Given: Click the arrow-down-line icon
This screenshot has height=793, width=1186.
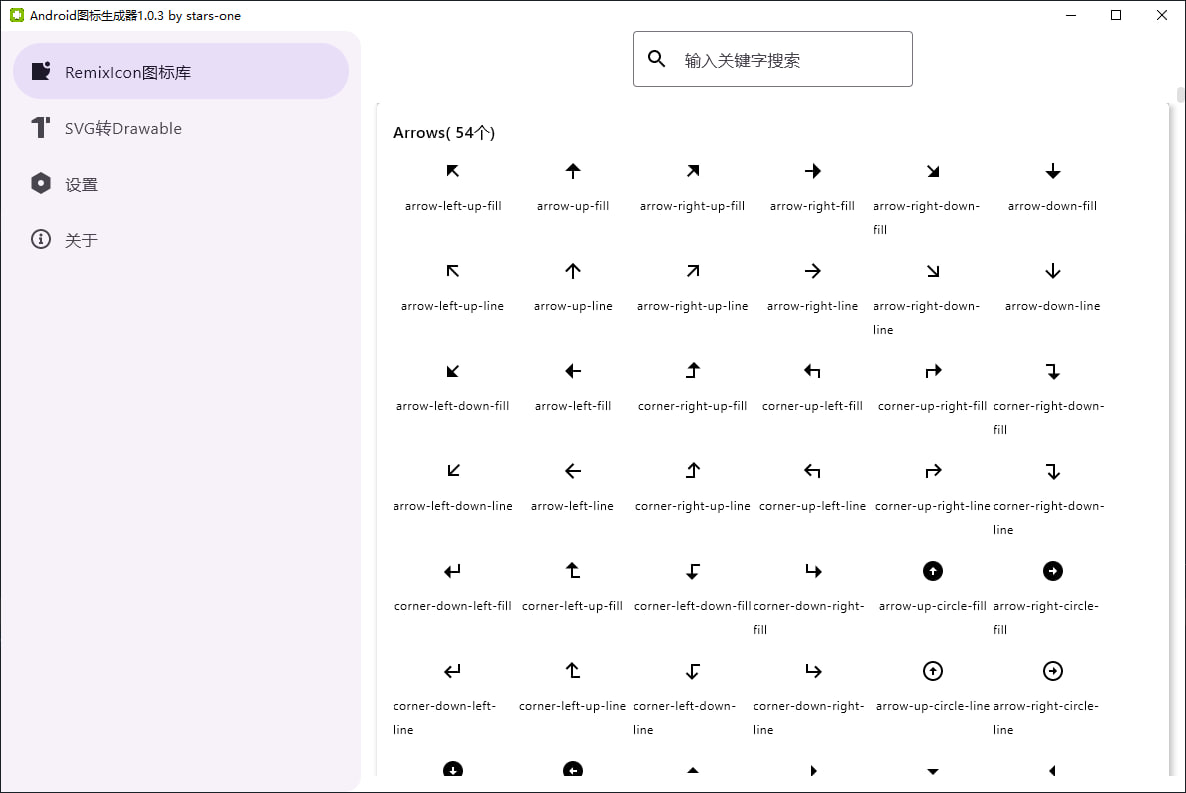Looking at the screenshot, I should (1052, 271).
